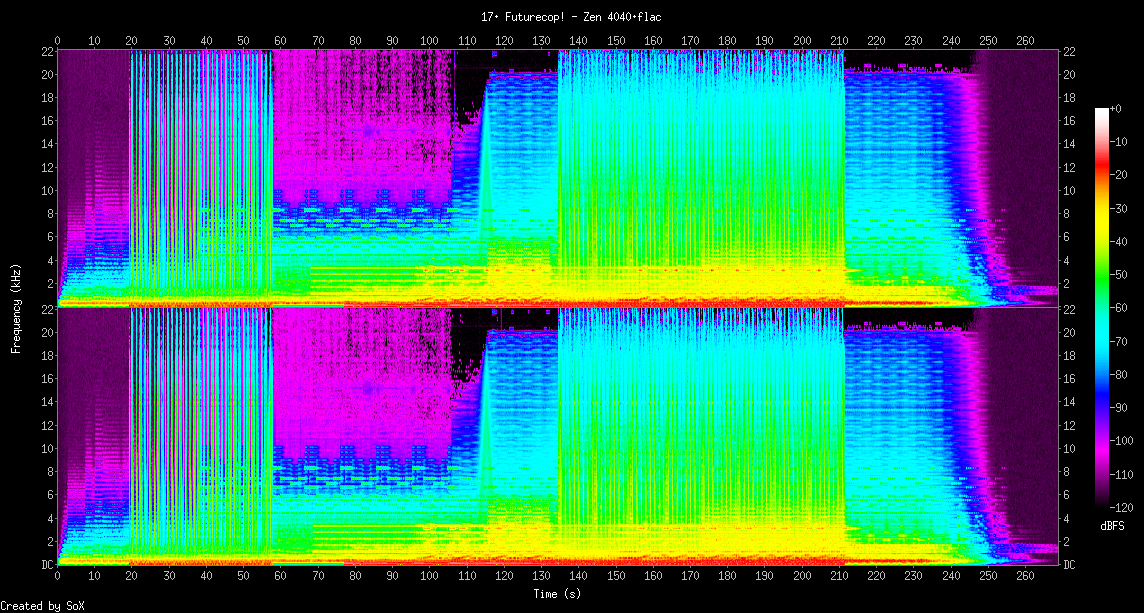The image size is (1144, 613).
Task: Click the white top end of the dBFS color scale
Action: [x=1103, y=112]
